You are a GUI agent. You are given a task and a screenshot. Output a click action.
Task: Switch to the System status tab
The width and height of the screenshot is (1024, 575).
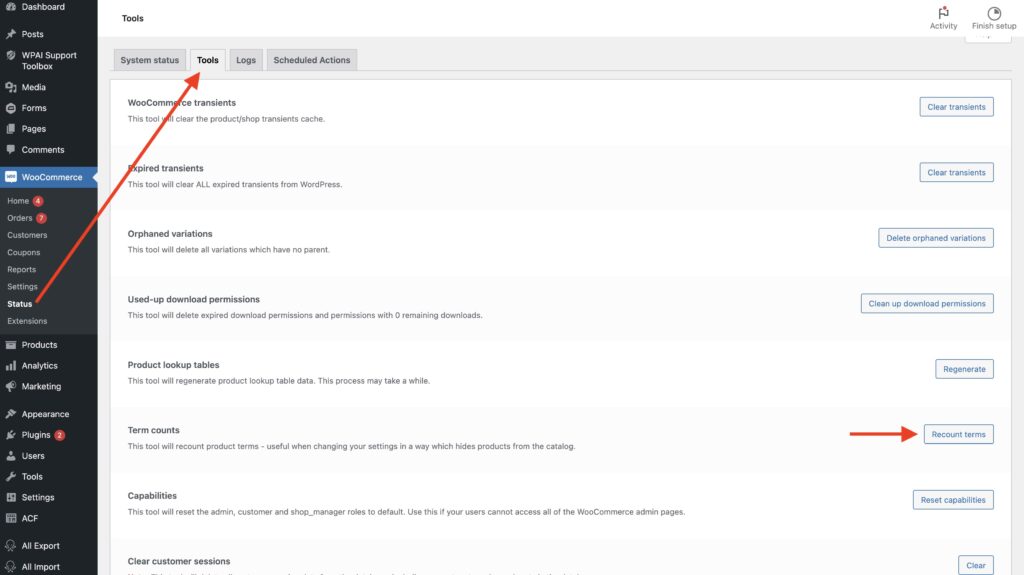pyautogui.click(x=150, y=60)
